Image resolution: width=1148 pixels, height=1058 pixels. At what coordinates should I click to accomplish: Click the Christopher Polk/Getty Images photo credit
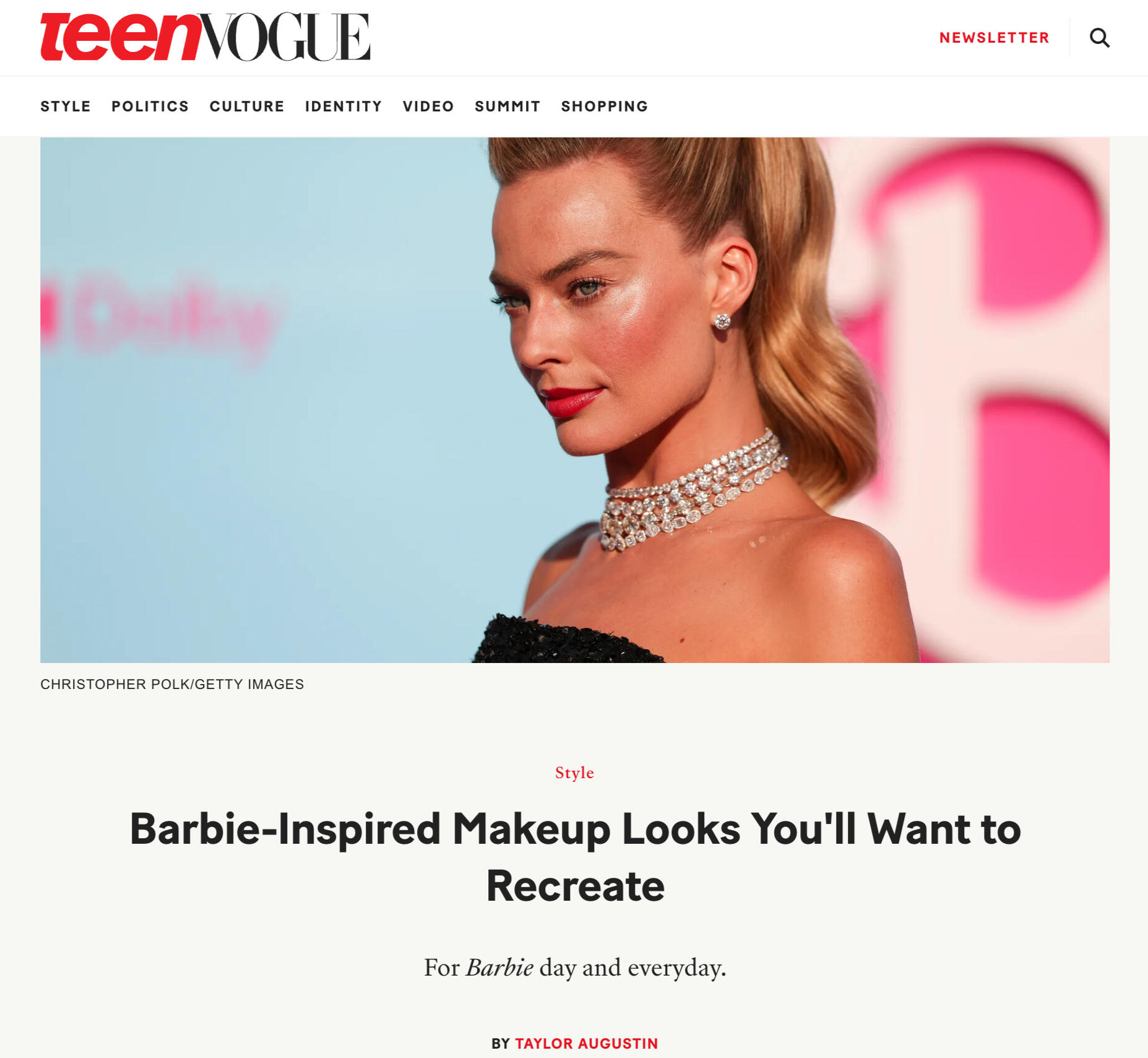[x=172, y=684]
